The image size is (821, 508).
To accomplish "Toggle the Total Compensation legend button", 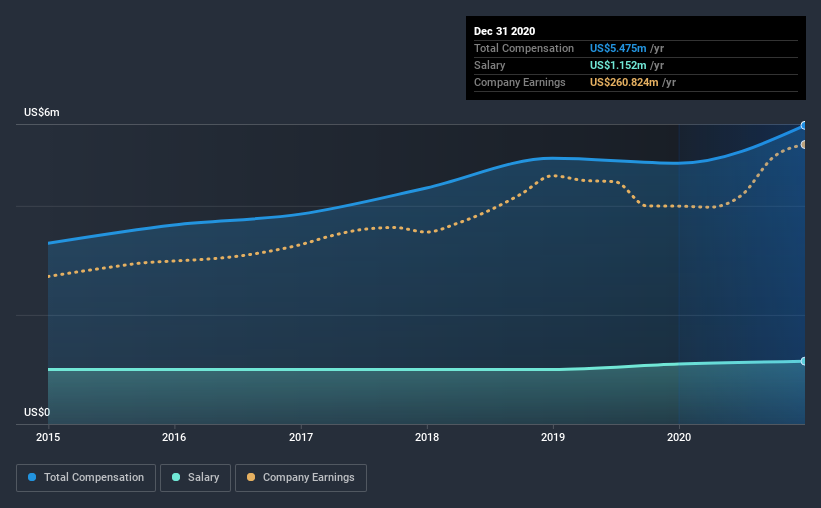I will 86,478.
